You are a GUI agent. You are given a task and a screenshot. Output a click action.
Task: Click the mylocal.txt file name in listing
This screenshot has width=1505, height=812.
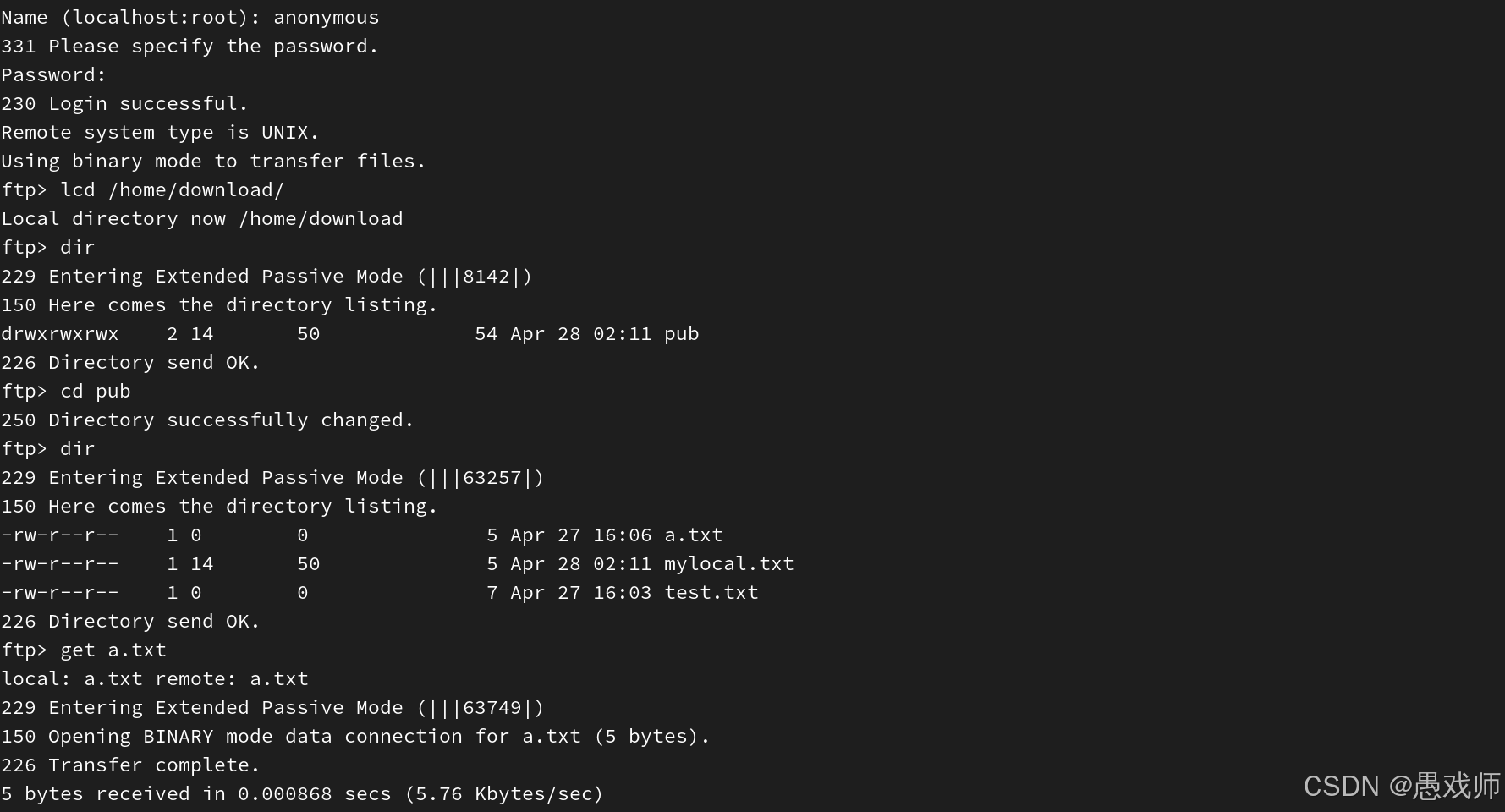coord(728,563)
